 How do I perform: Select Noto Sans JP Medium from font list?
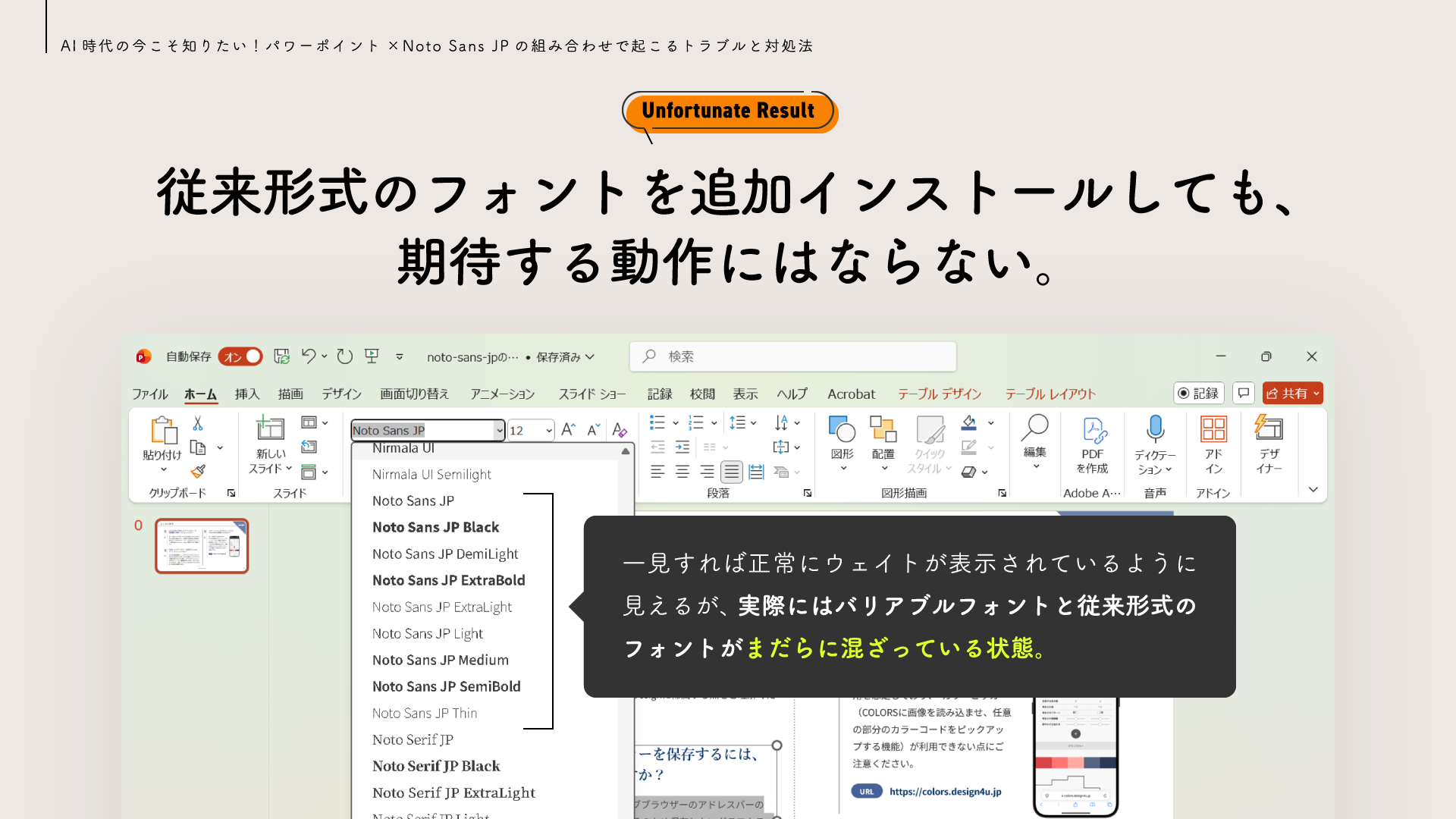tap(440, 660)
